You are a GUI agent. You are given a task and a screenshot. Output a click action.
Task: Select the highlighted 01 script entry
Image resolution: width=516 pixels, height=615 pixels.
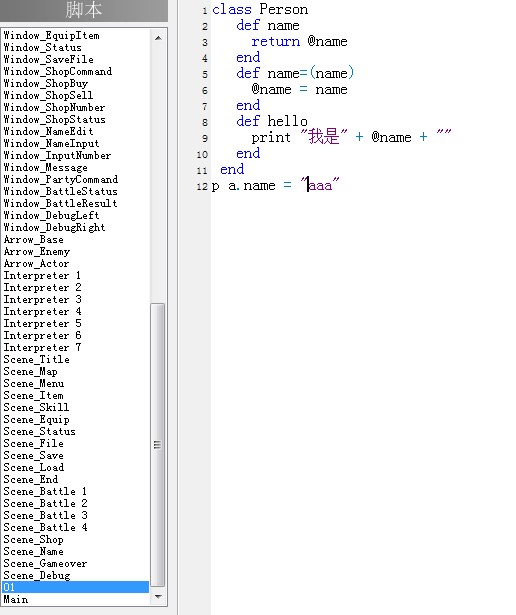75,587
